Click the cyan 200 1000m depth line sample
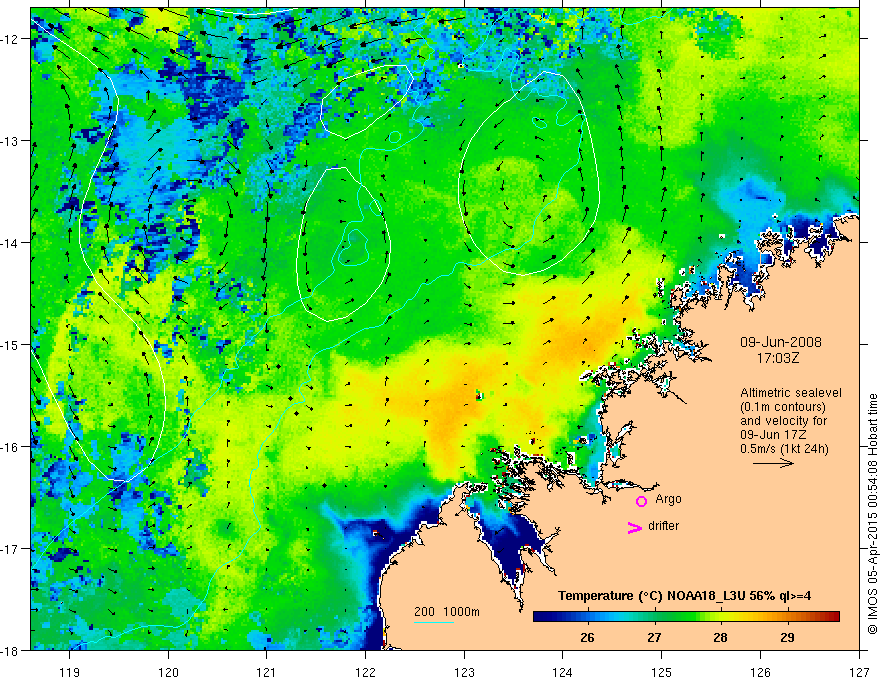880x680 pixels. tap(433, 622)
